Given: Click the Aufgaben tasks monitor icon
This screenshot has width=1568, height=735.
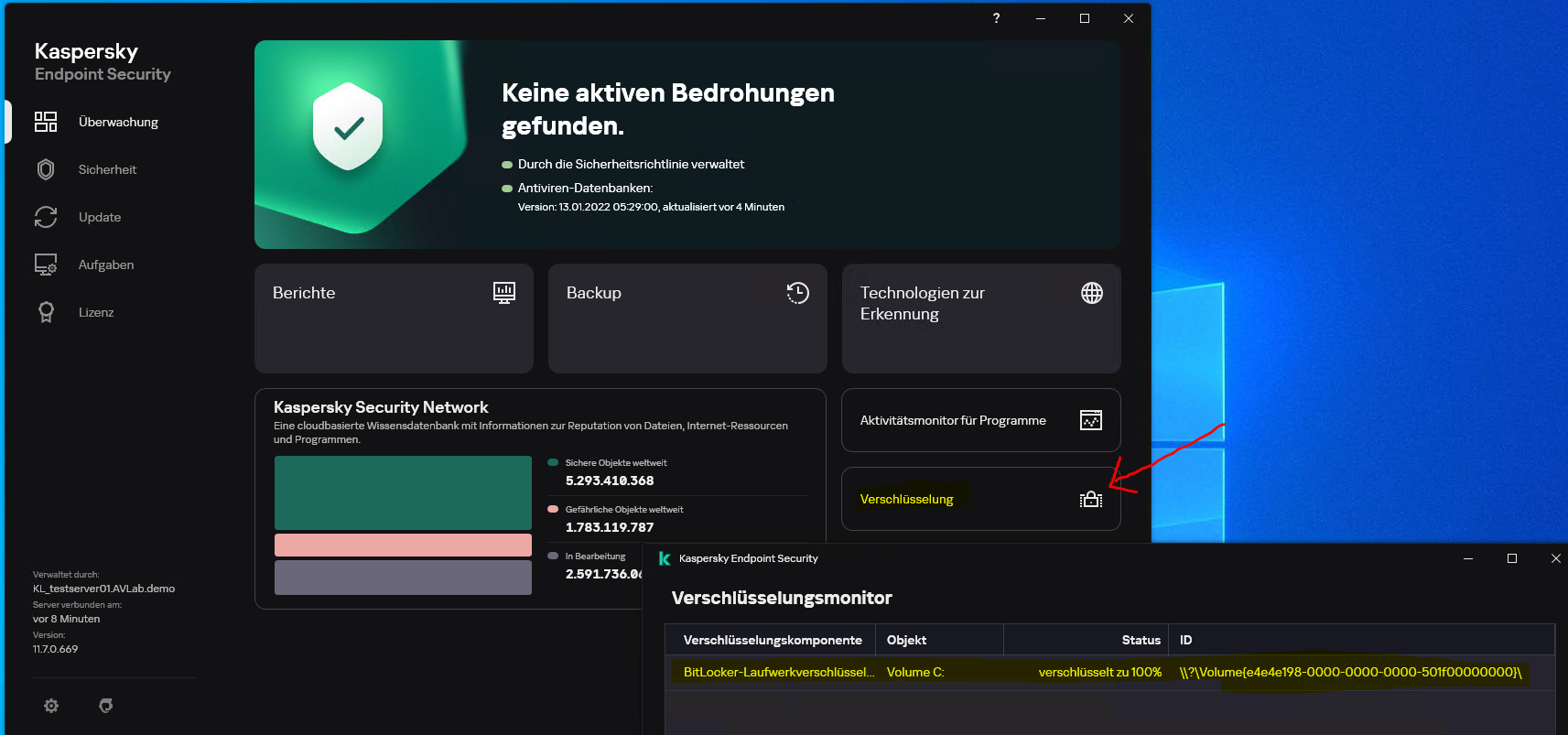Looking at the screenshot, I should tap(46, 265).
